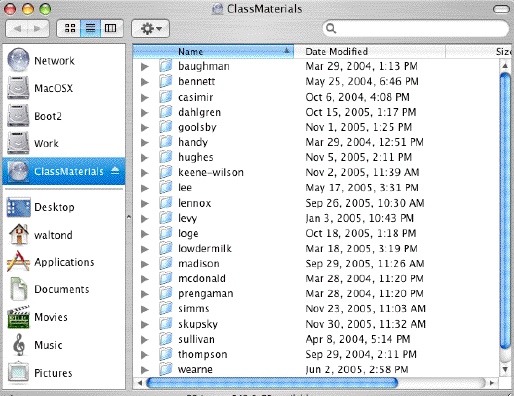Expand the hughes folder
Viewport: 514px width, 396px height.
tap(145, 157)
